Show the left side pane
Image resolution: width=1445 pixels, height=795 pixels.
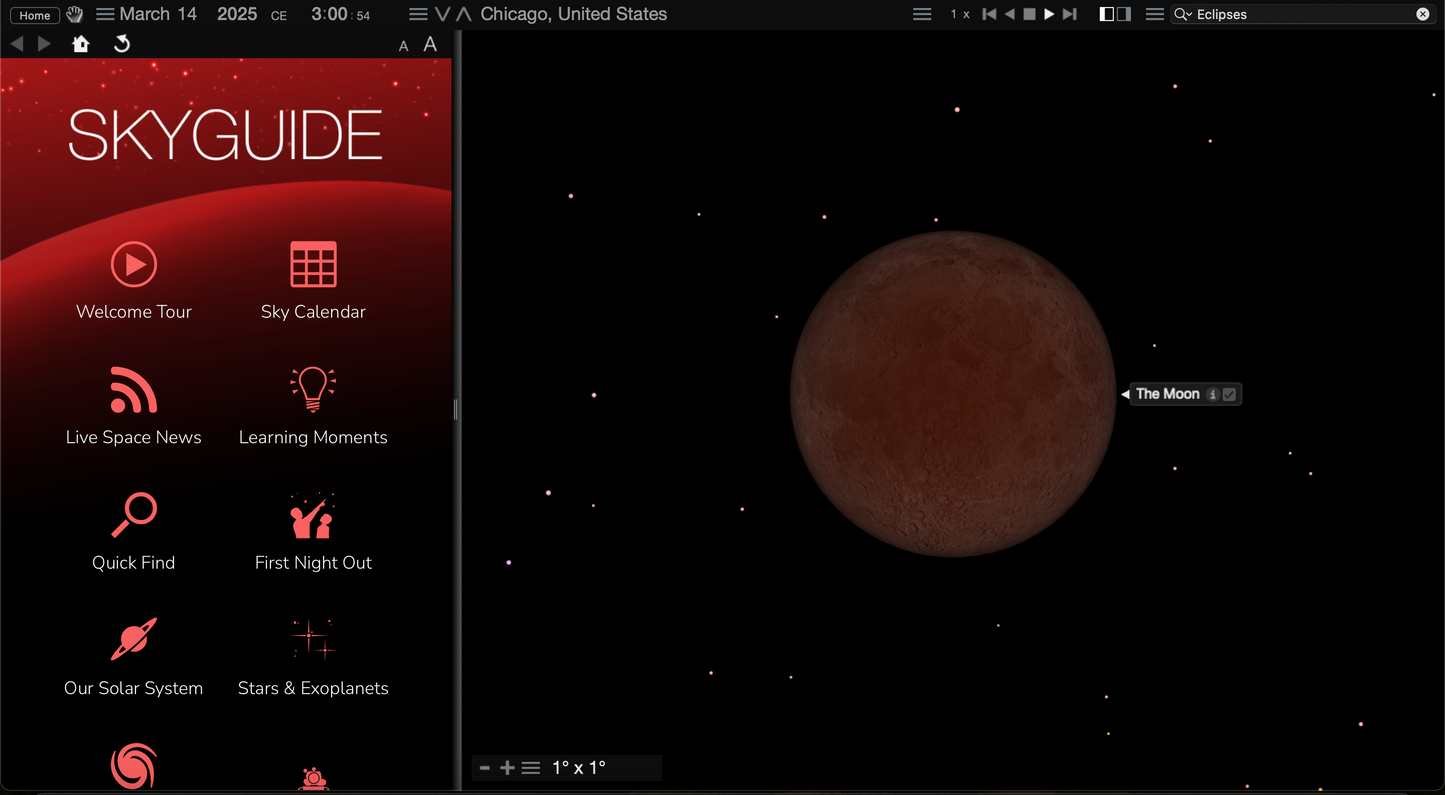point(1107,14)
